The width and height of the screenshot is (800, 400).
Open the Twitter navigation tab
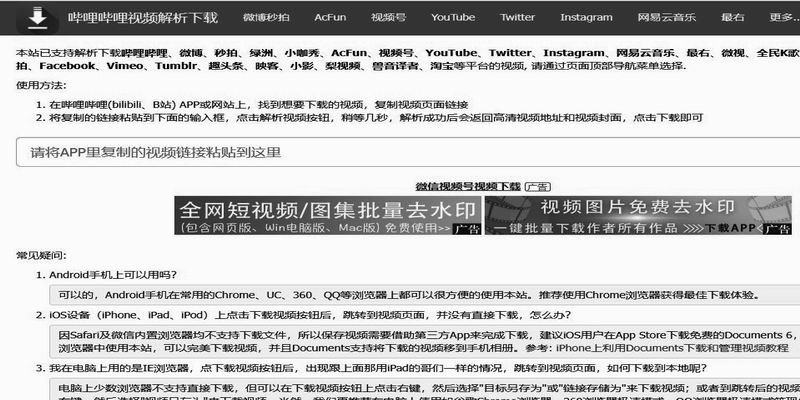tap(517, 18)
